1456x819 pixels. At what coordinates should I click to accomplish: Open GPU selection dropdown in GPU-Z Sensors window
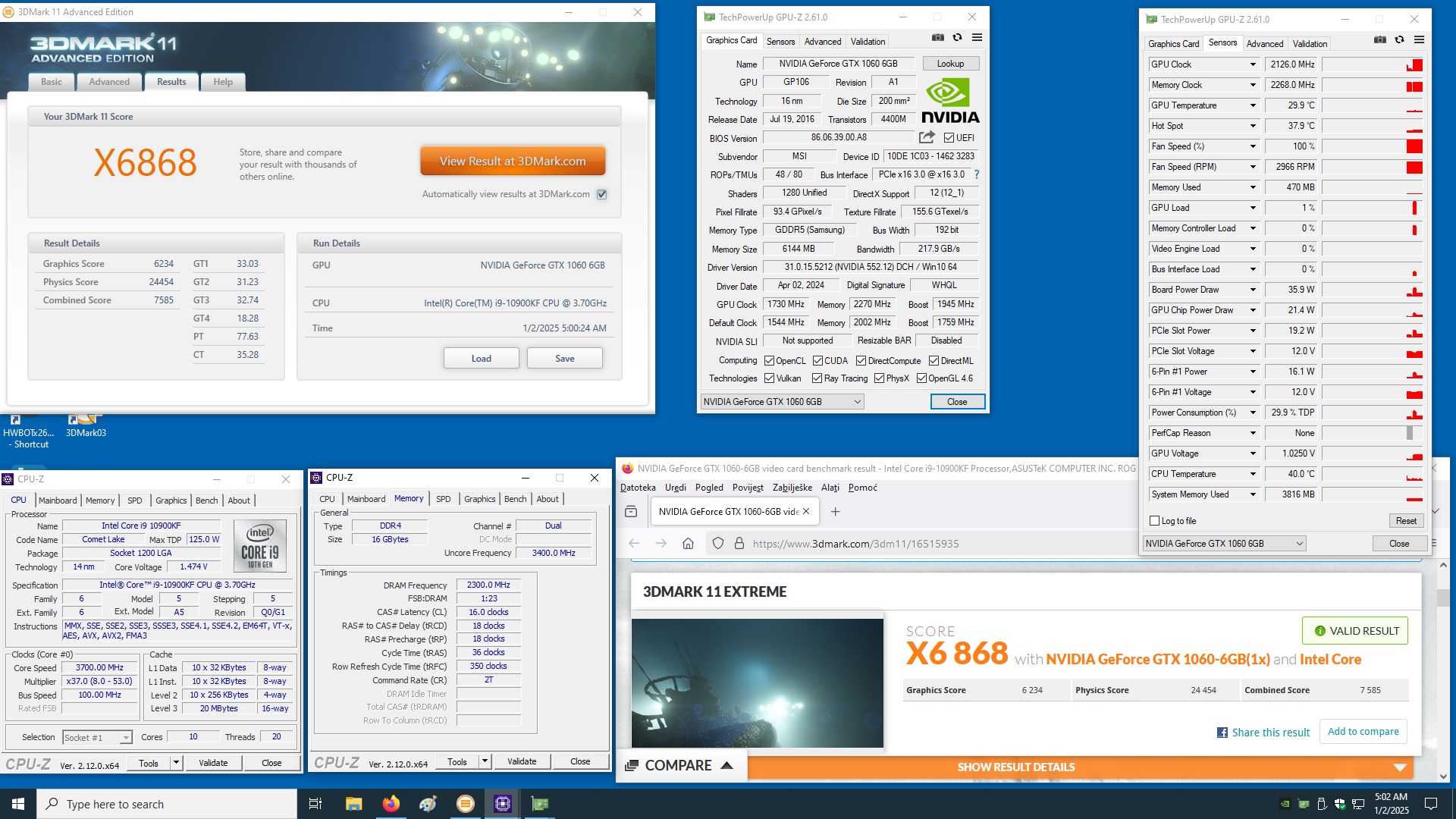tap(1225, 544)
